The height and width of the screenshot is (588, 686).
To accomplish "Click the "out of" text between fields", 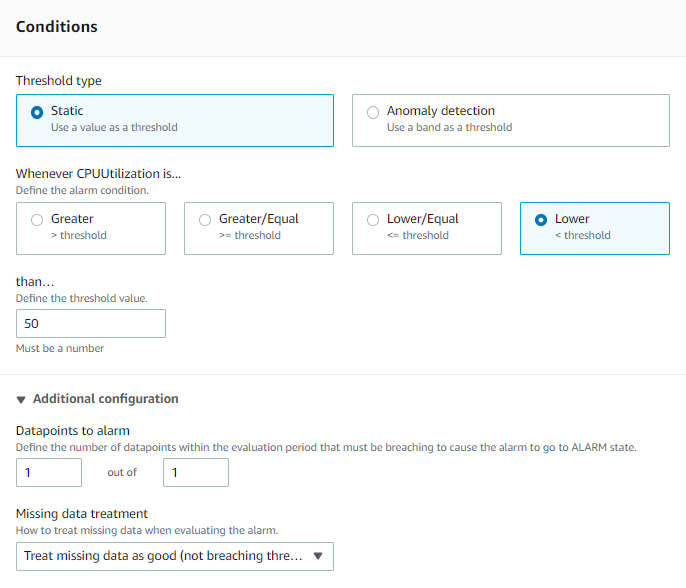I will pos(122,472).
